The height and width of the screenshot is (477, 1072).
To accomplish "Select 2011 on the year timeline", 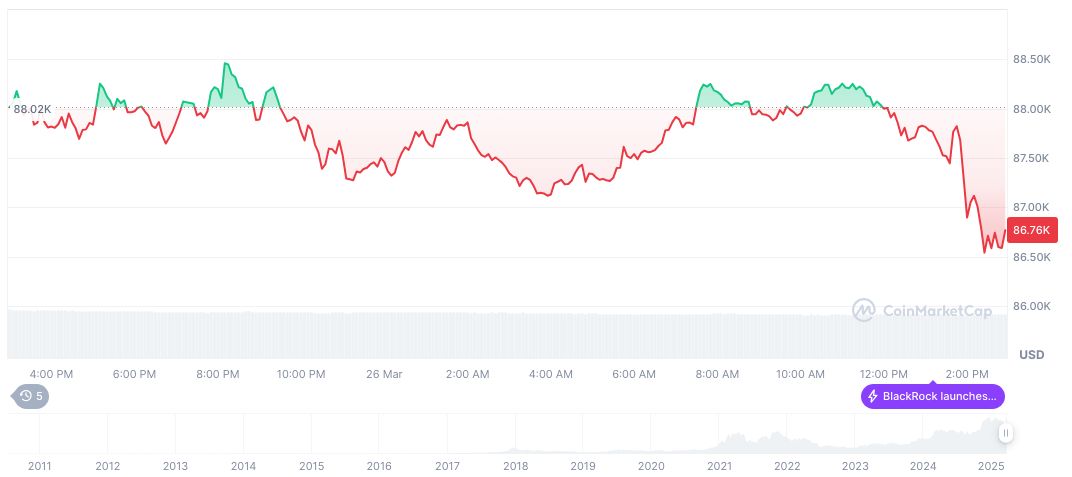I will [x=40, y=466].
